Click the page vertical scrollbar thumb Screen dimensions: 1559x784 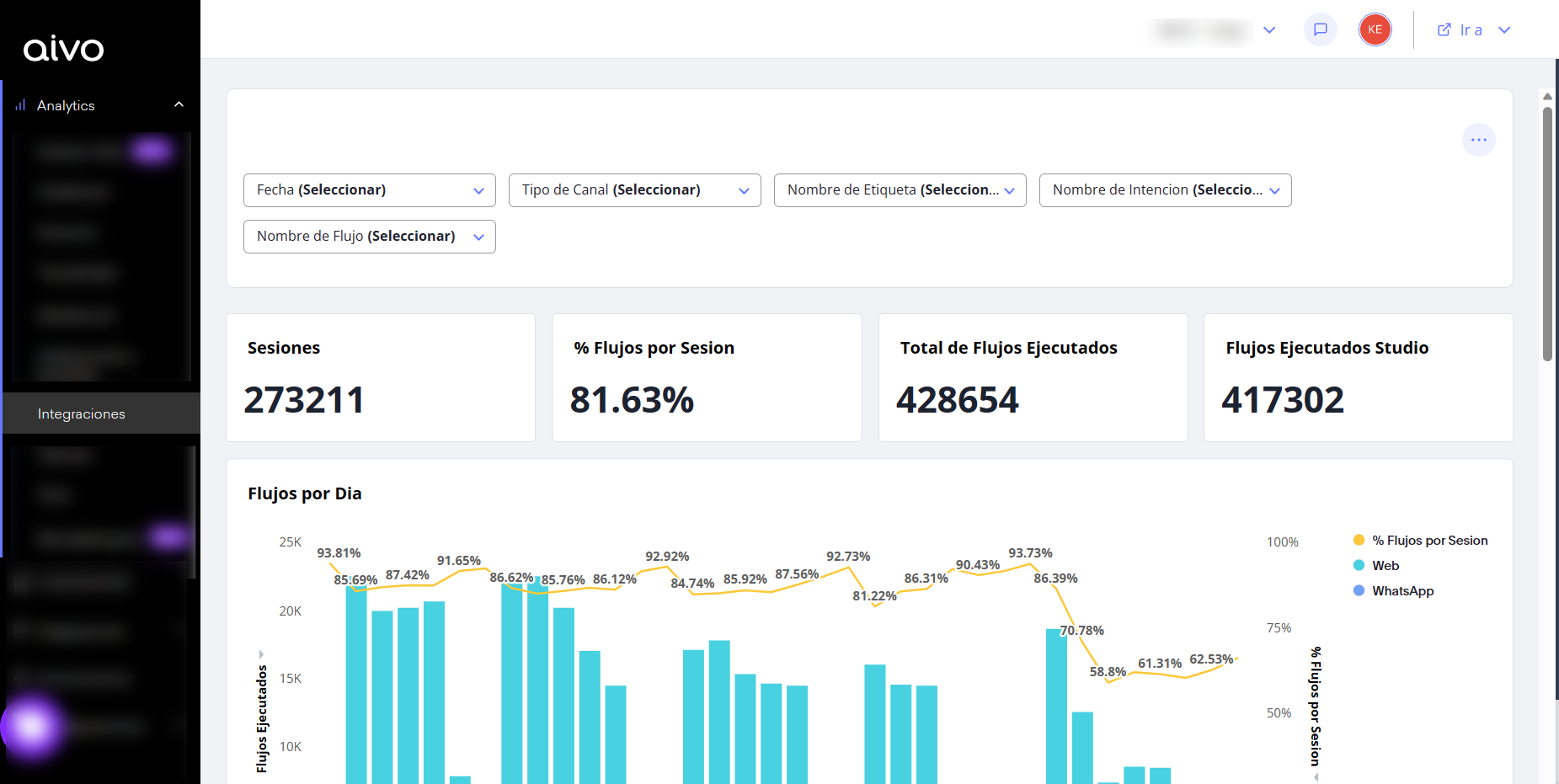coord(1547,236)
